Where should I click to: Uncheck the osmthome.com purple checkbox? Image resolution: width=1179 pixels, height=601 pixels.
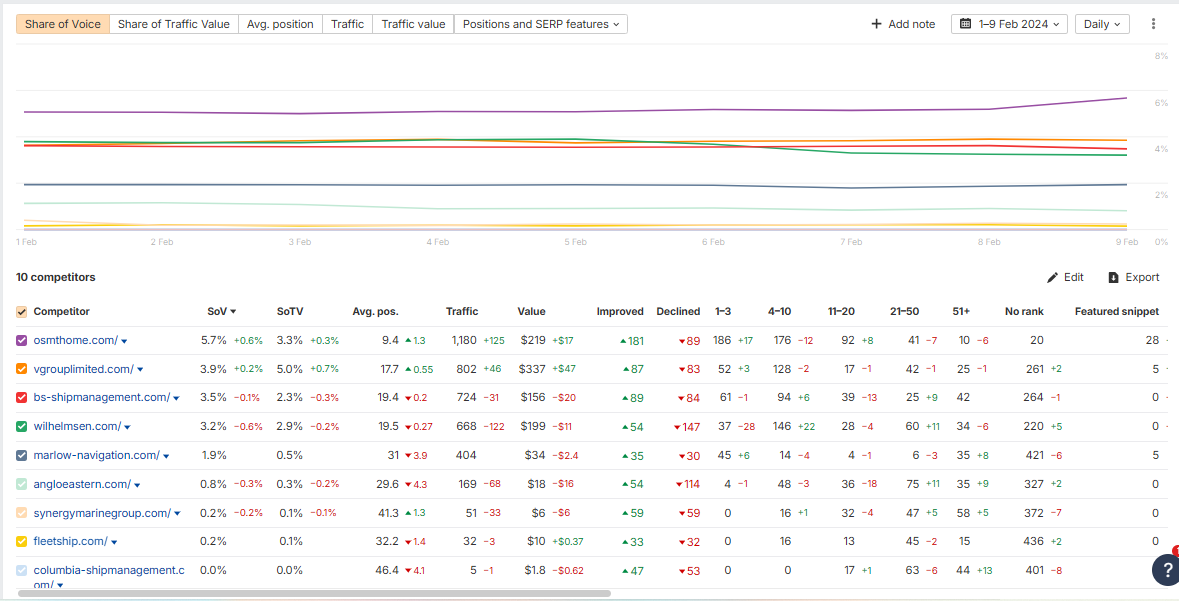[x=22, y=341]
